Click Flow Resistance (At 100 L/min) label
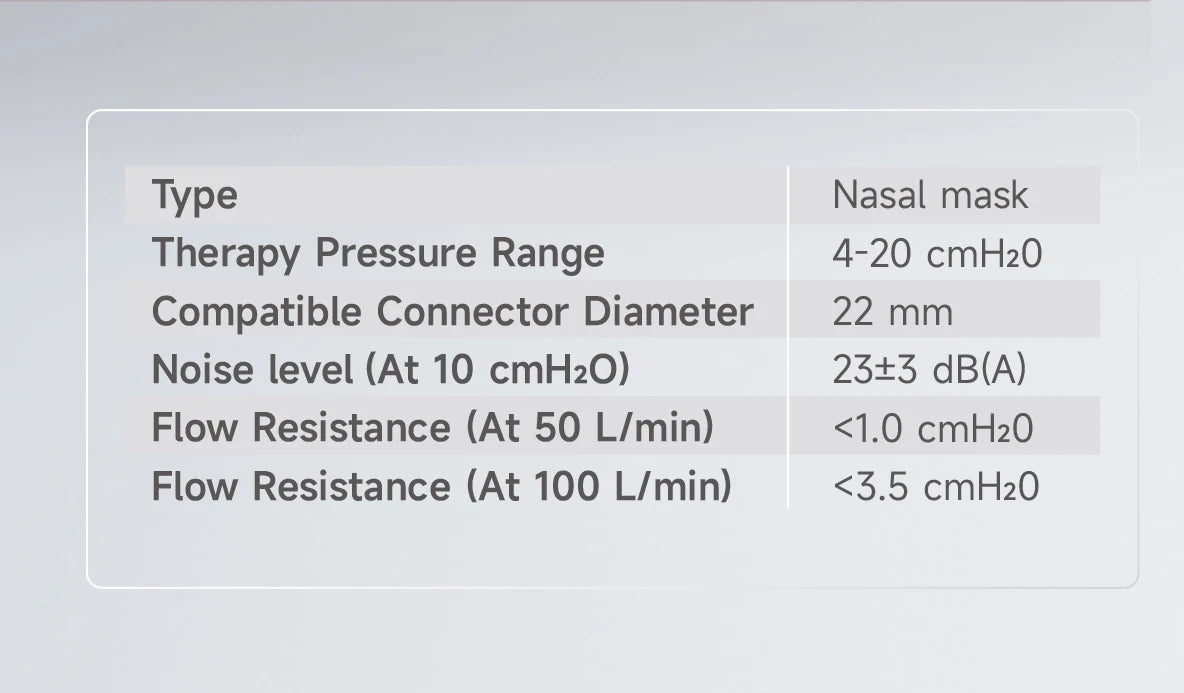1184x693 pixels. pyautogui.click(x=442, y=486)
